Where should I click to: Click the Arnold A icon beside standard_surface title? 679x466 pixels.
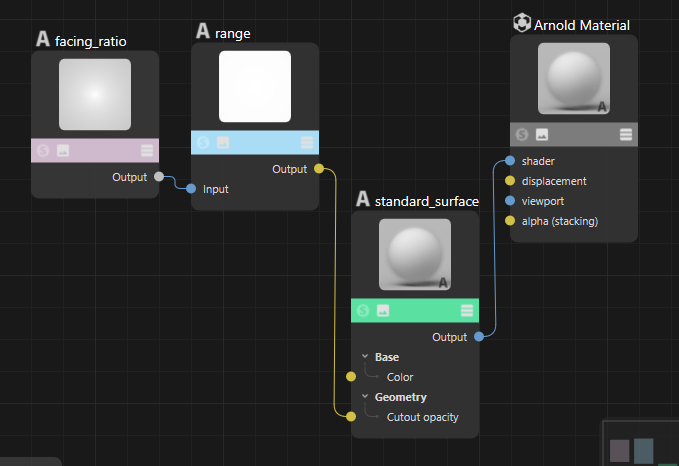363,199
